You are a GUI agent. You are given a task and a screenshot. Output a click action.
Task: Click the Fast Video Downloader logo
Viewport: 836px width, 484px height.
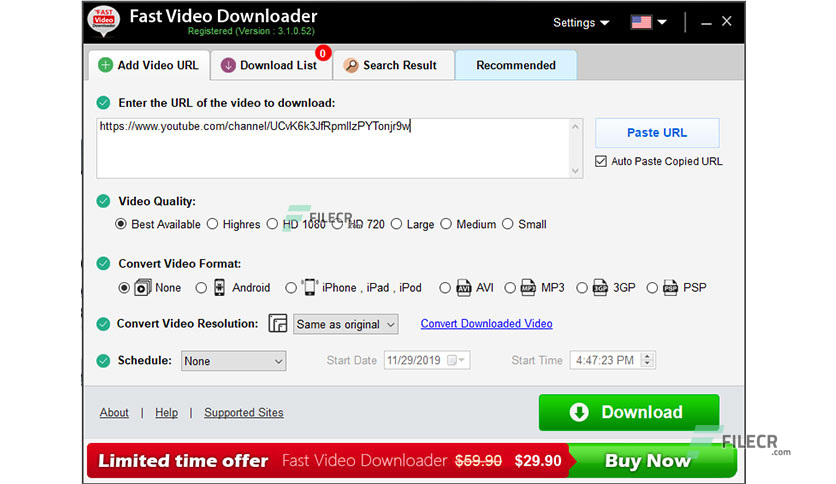[104, 21]
